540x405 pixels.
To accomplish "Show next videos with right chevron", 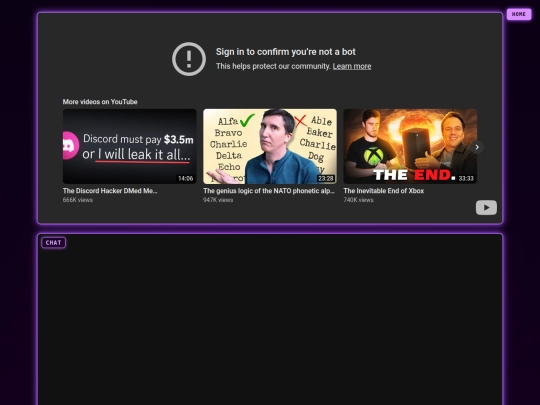I will coord(477,147).
